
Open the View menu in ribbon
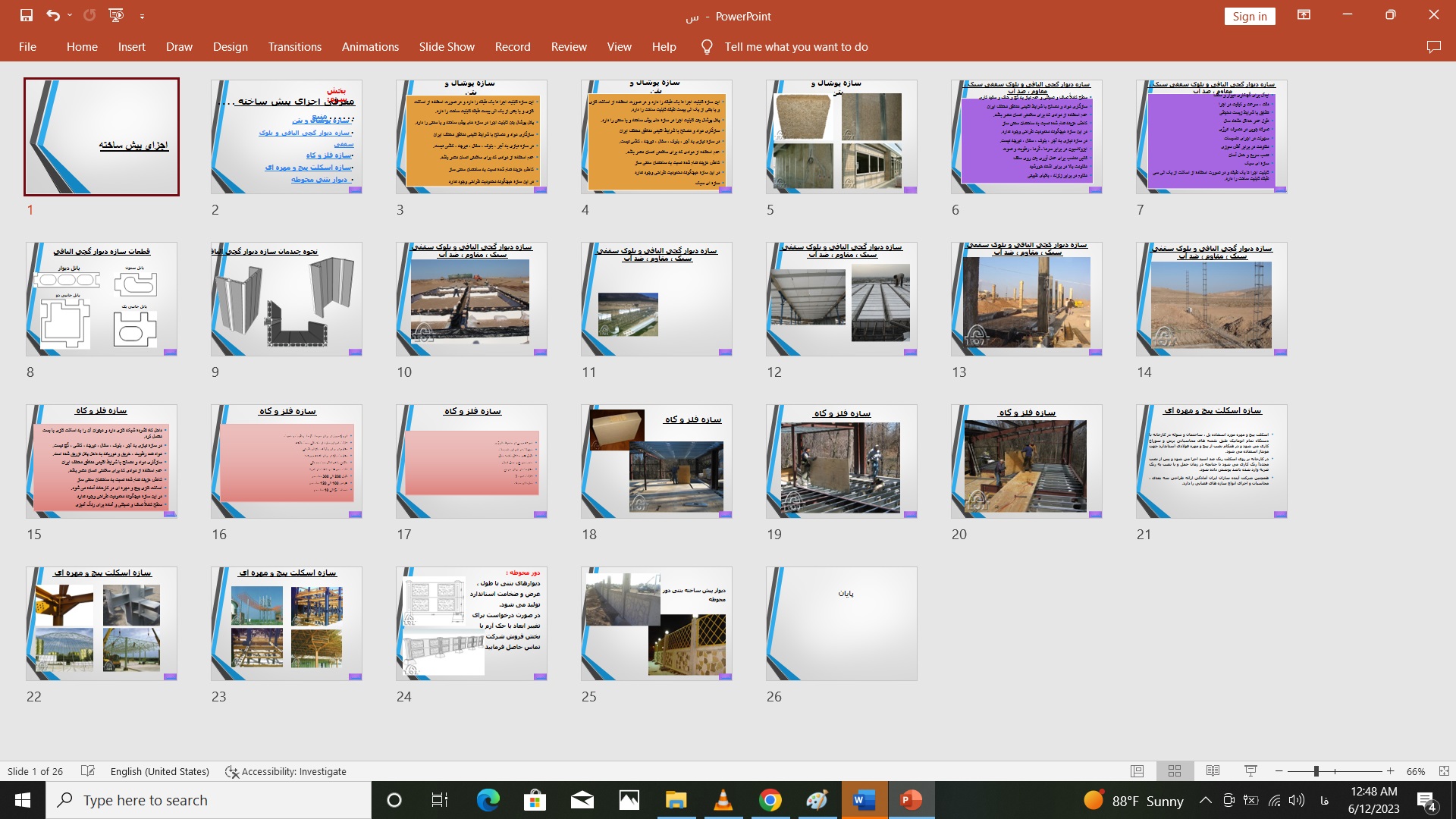619,46
